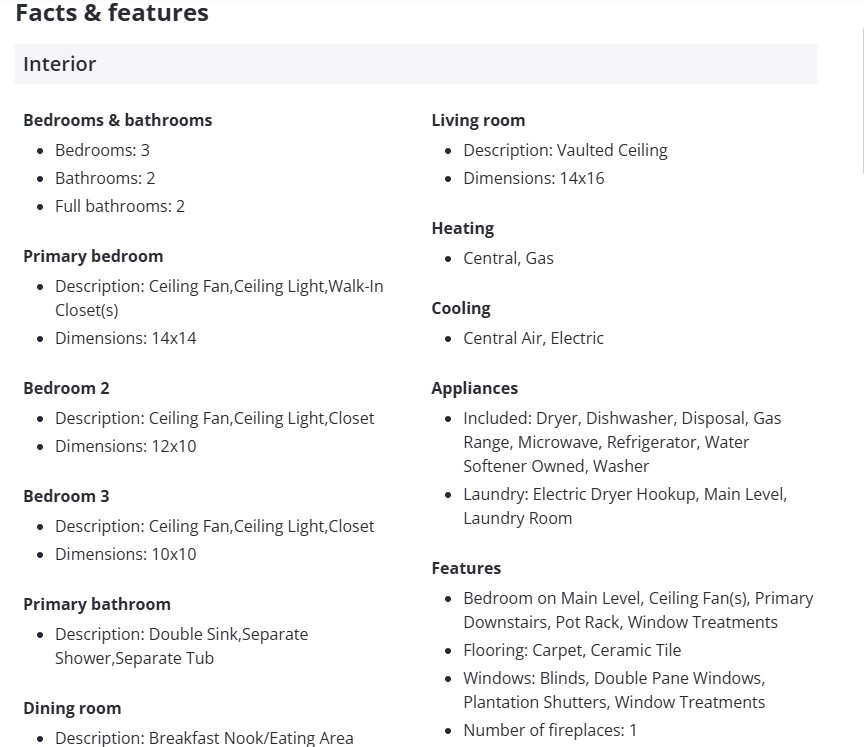The image size is (864, 747).
Task: Click the Dining room subheading
Action: pyautogui.click(x=72, y=708)
